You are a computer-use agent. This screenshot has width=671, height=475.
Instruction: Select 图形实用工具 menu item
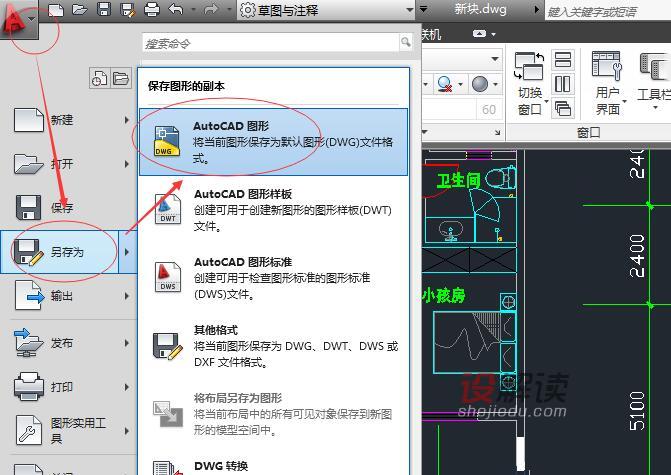(68, 430)
